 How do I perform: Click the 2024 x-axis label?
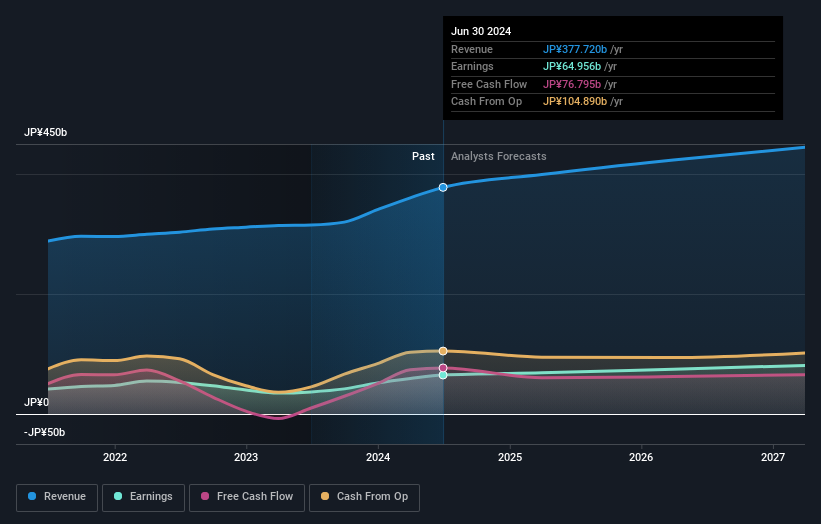pos(378,457)
